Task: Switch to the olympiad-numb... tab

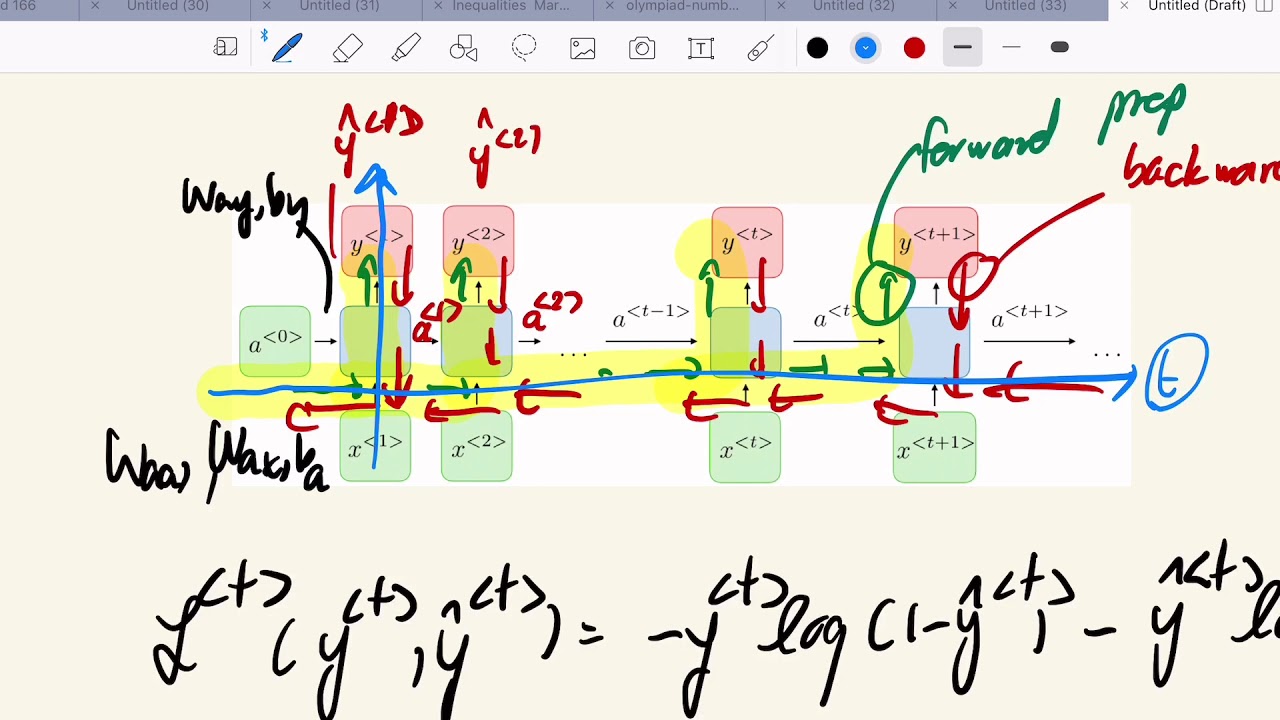Action: pyautogui.click(x=682, y=6)
